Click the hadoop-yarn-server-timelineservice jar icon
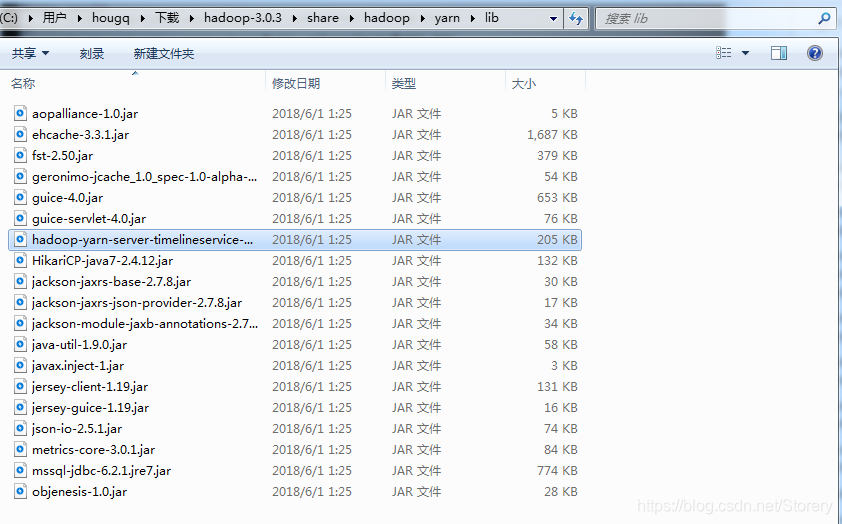 coord(20,239)
